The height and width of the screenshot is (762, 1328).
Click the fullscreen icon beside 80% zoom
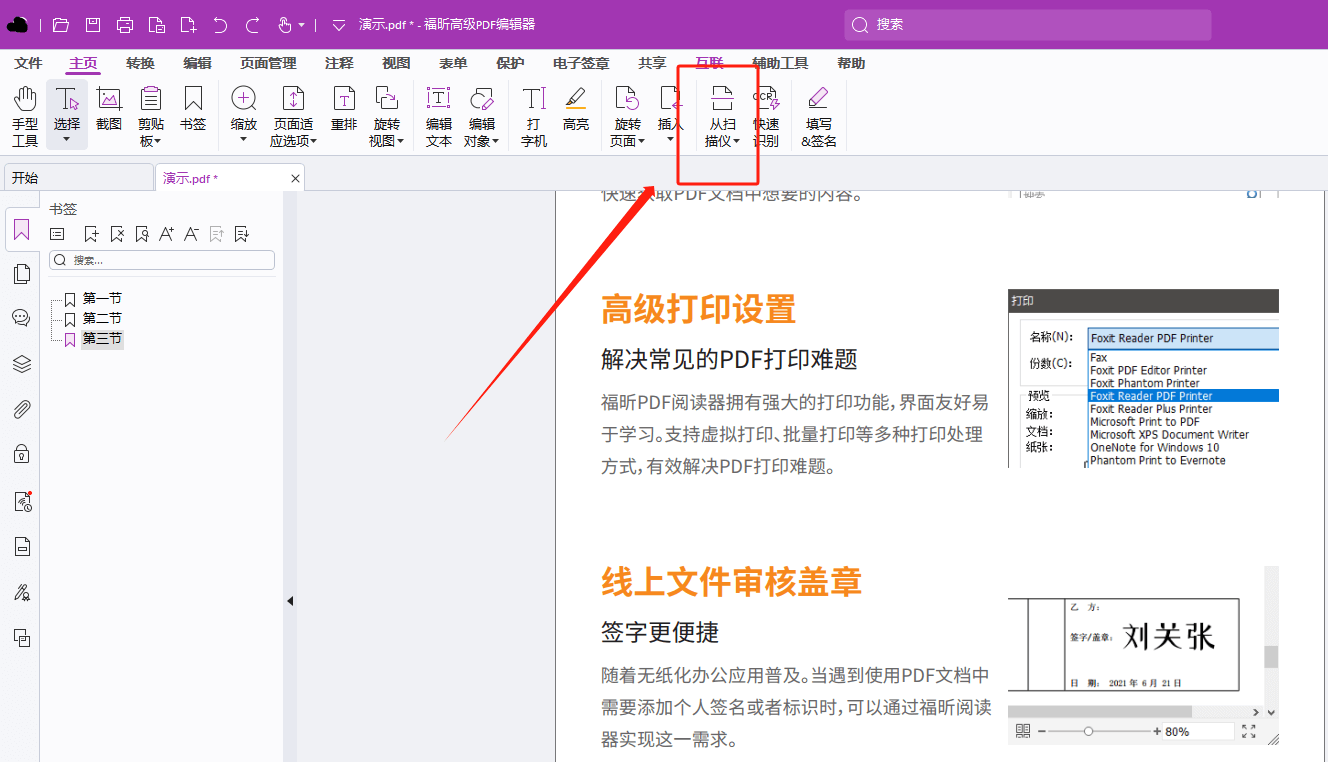point(1249,731)
